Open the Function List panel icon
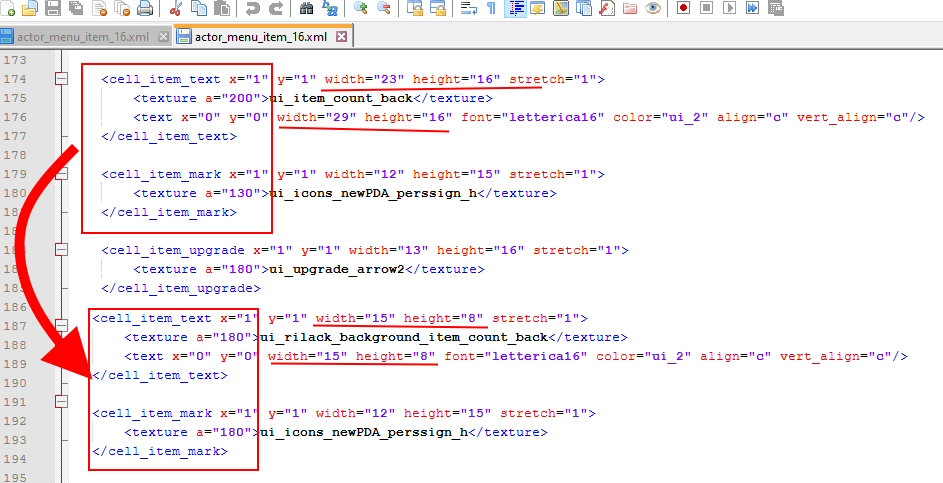The image size is (943, 483). tap(606, 8)
